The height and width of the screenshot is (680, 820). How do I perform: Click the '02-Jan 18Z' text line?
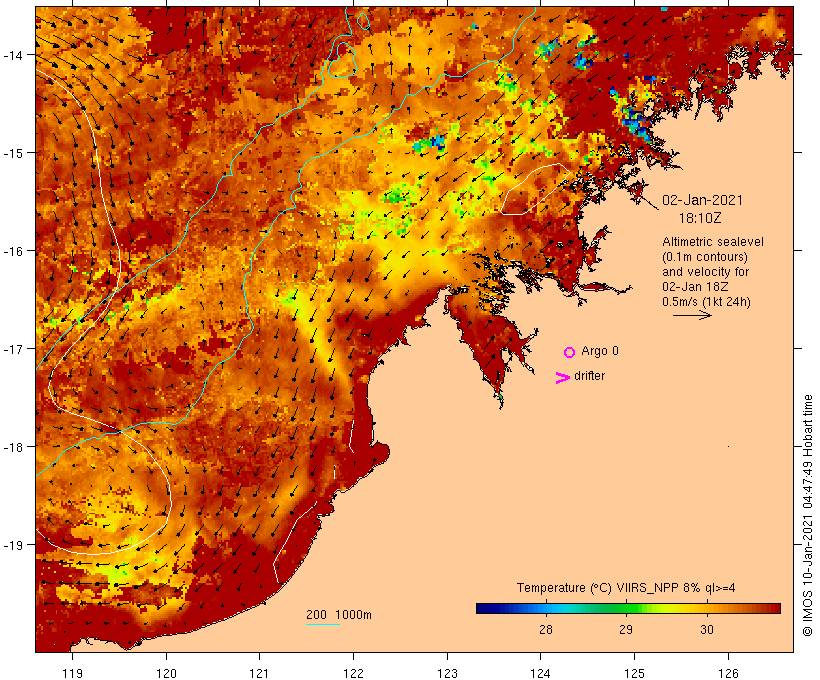(695, 287)
